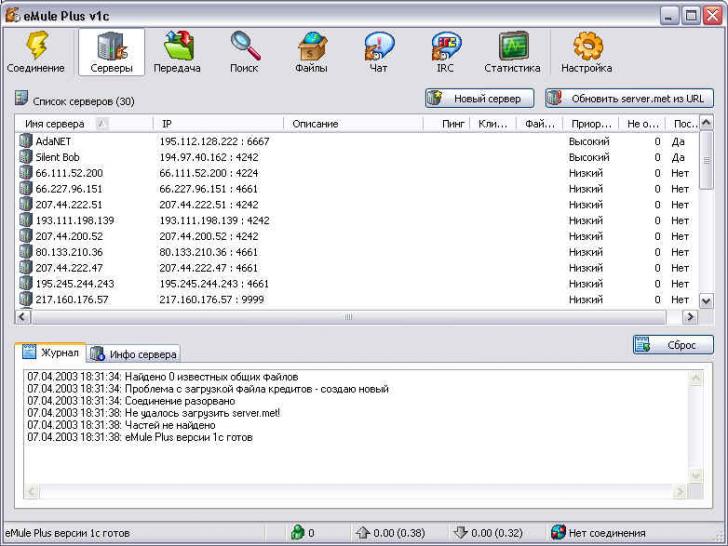Open the IRC toolbar icon
Image resolution: width=728 pixels, height=546 pixels.
click(x=445, y=46)
